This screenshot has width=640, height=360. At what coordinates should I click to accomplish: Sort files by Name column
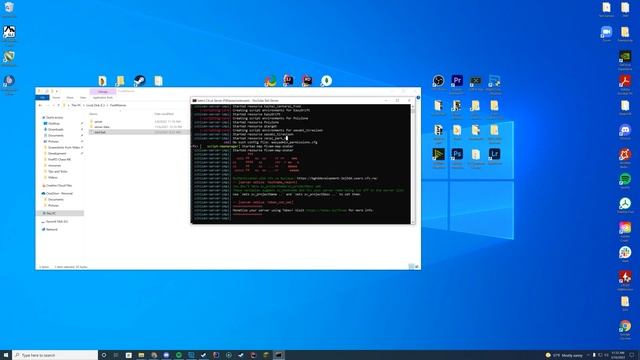coord(94,114)
